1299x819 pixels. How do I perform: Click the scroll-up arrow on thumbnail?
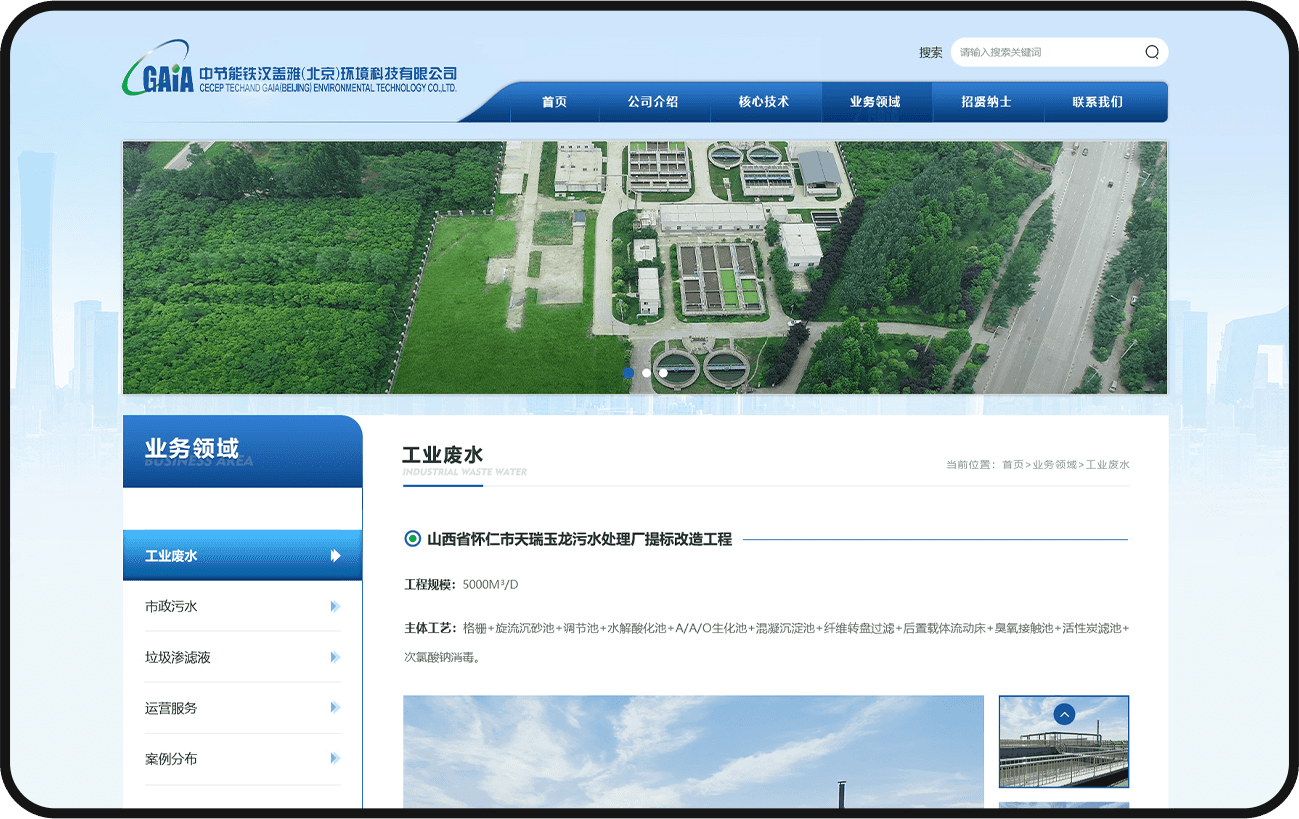[x=1064, y=714]
